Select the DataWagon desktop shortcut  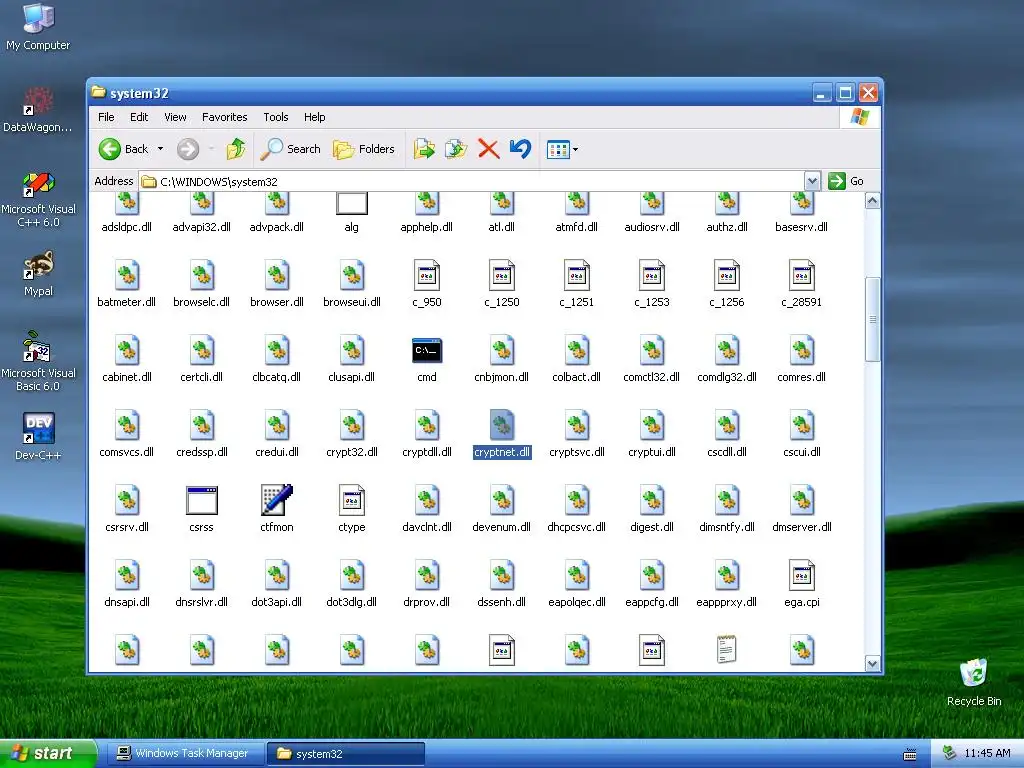[38, 110]
